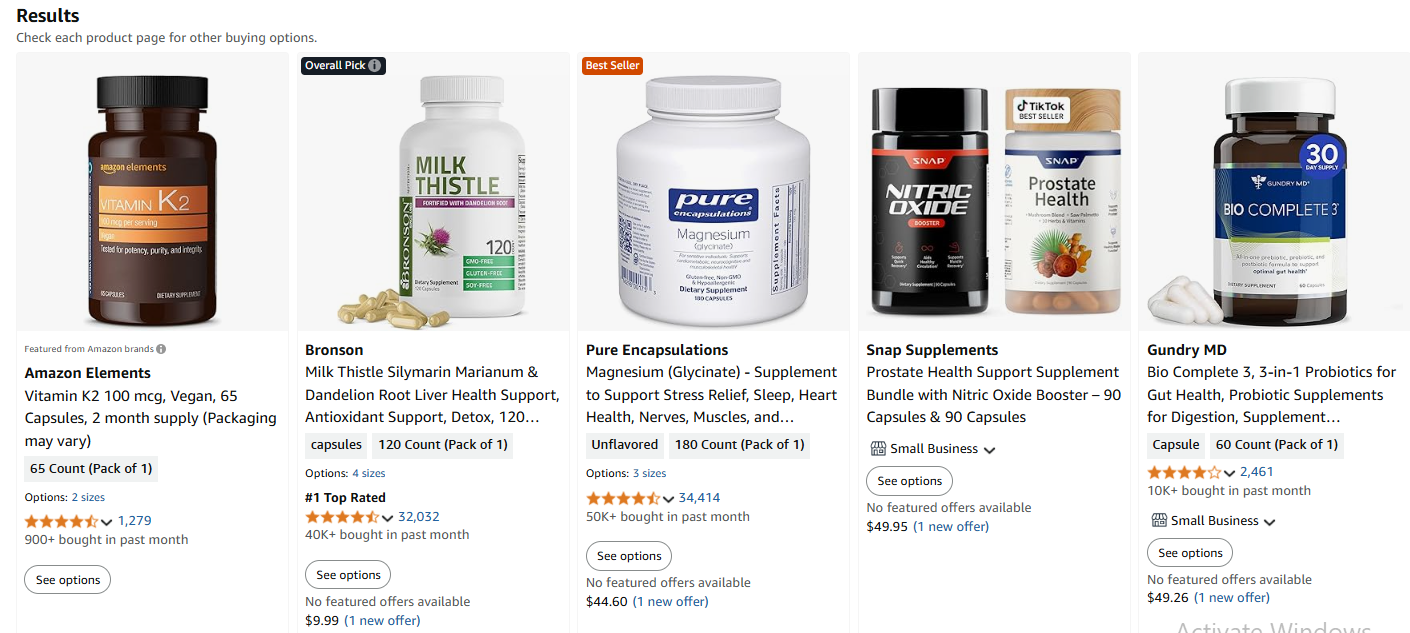Click See options for Vitamin K2
The image size is (1410, 633).
[68, 580]
